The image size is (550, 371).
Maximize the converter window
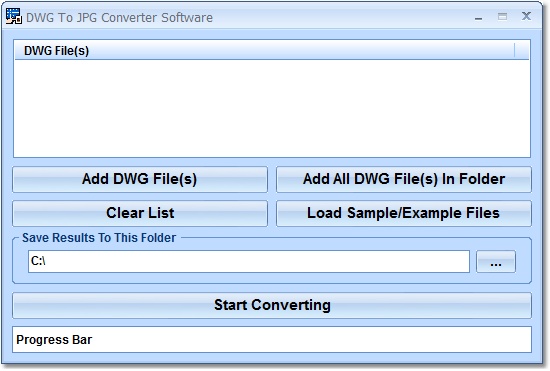click(x=502, y=16)
